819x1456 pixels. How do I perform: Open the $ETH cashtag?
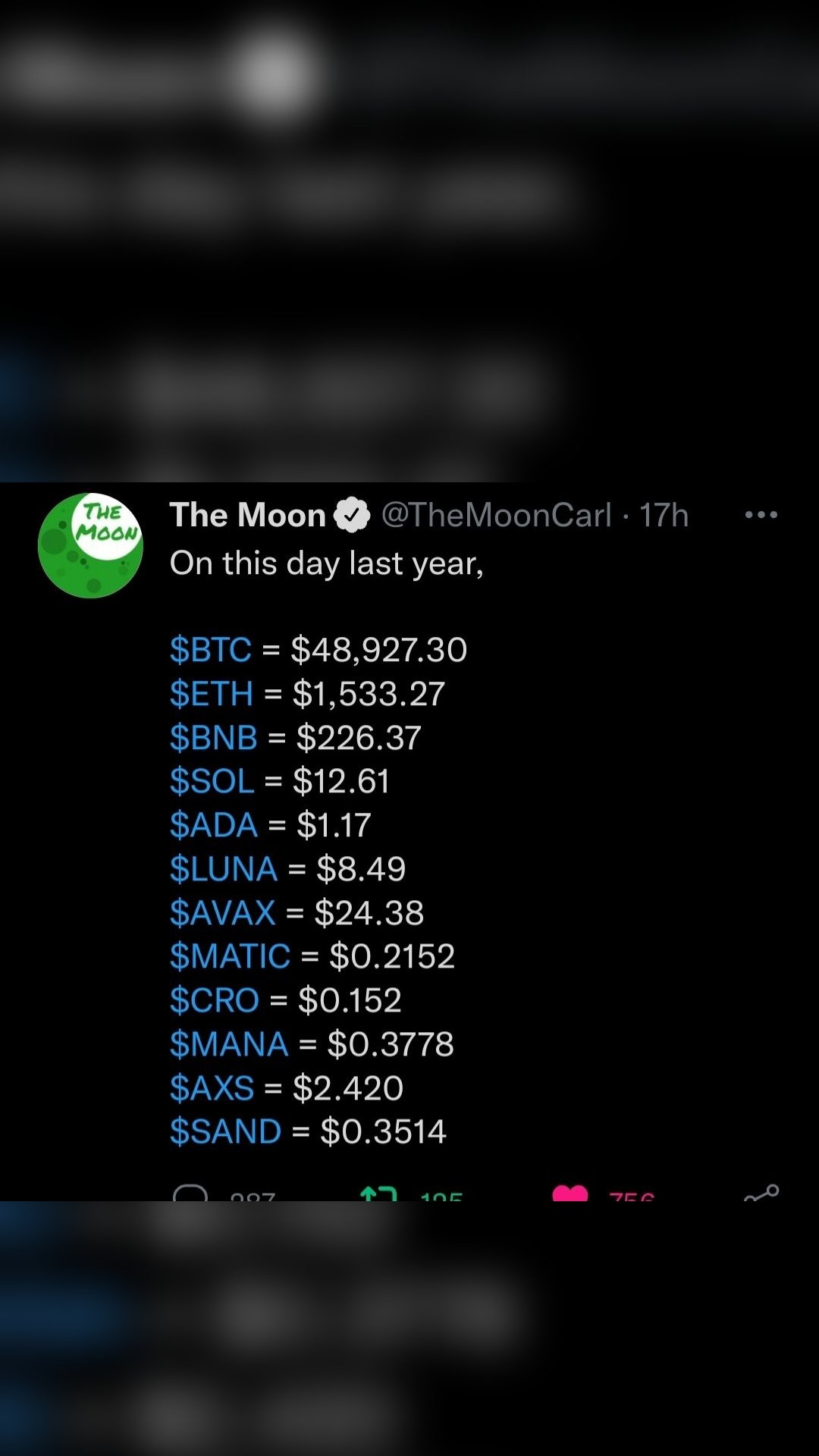coord(212,694)
